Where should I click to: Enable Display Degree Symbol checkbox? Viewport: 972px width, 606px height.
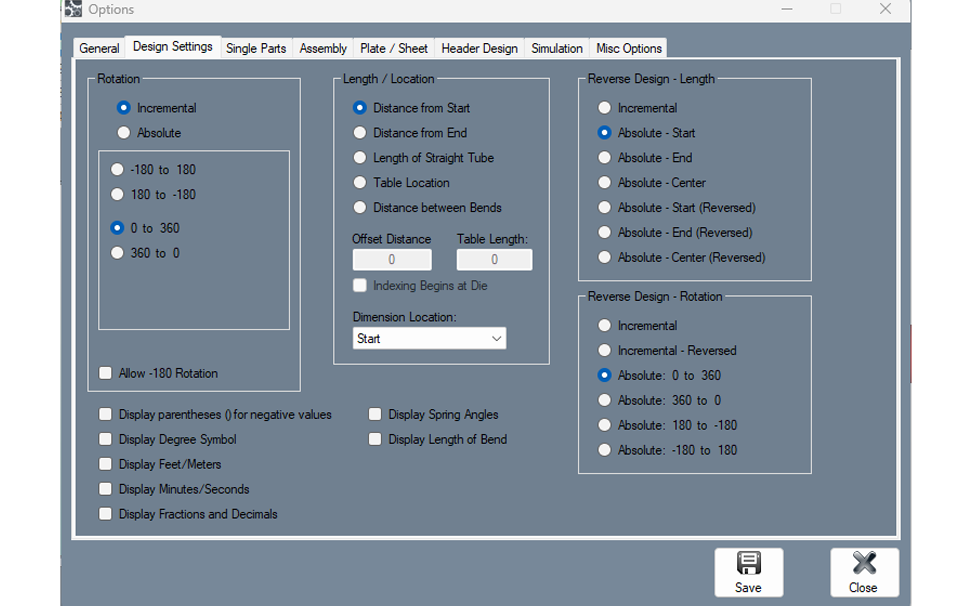(168, 439)
